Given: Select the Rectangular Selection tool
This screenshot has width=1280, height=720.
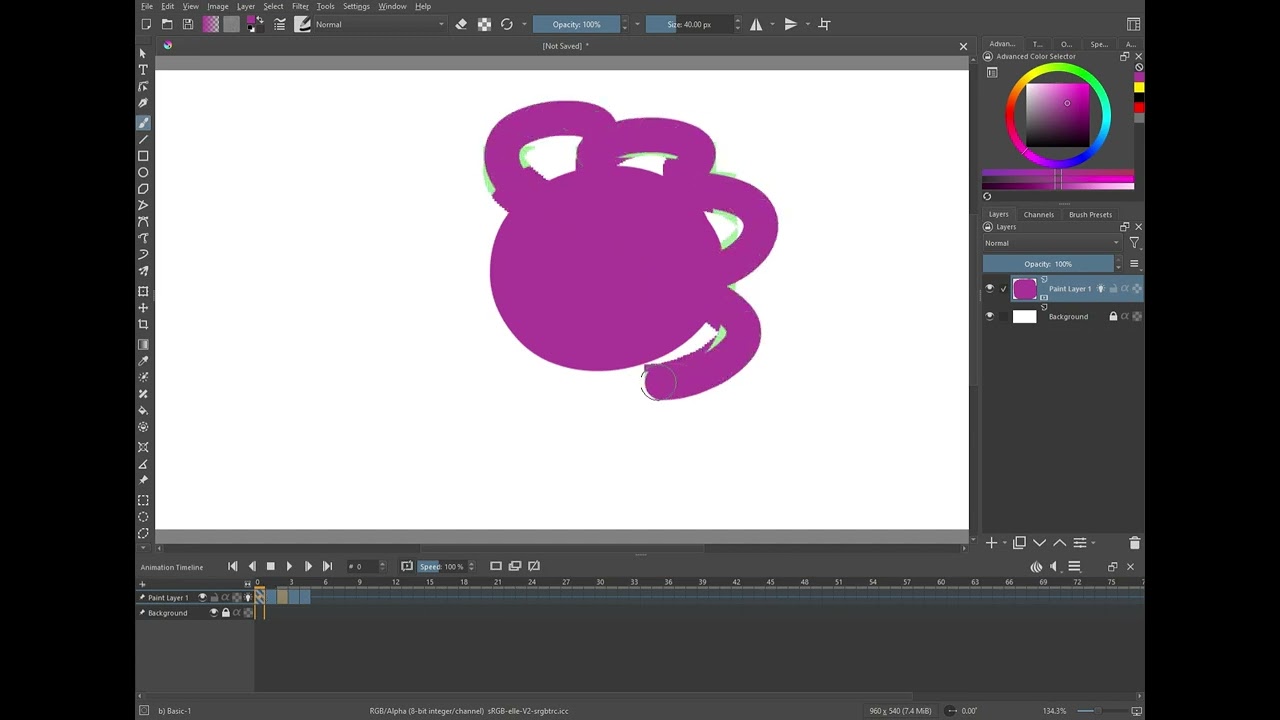Looking at the screenshot, I should (143, 500).
